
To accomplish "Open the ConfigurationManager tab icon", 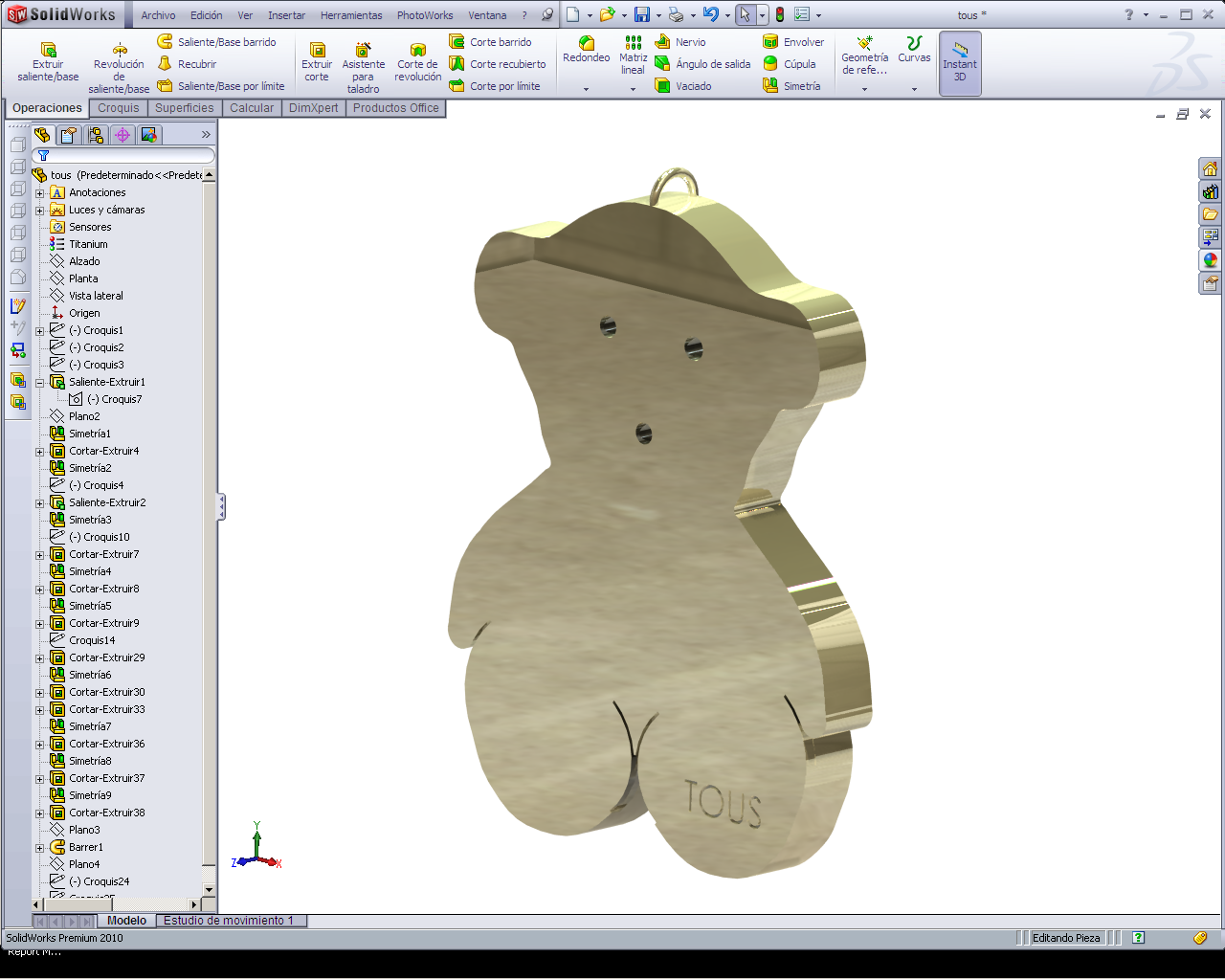I will tap(96, 135).
